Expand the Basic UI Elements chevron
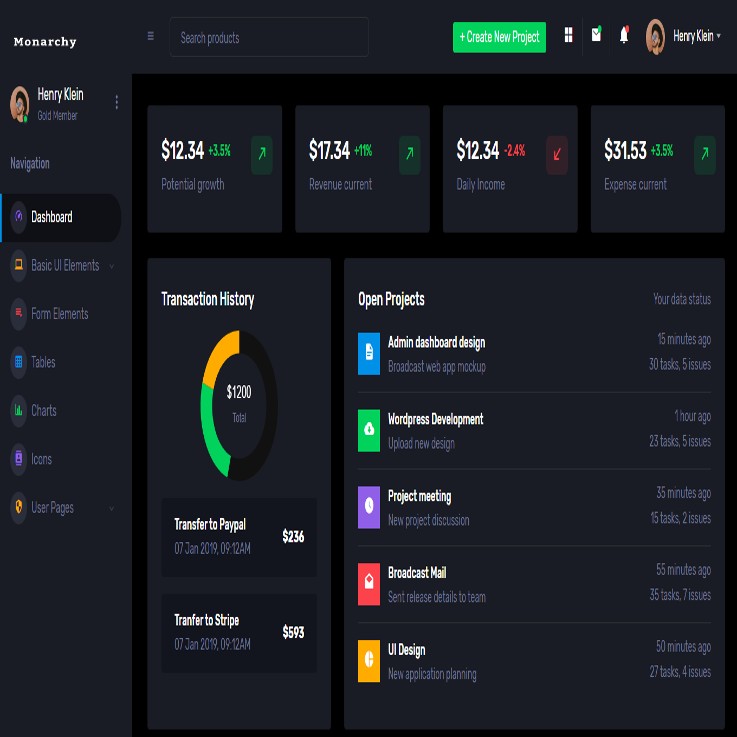The width and height of the screenshot is (737, 737). (x=111, y=267)
